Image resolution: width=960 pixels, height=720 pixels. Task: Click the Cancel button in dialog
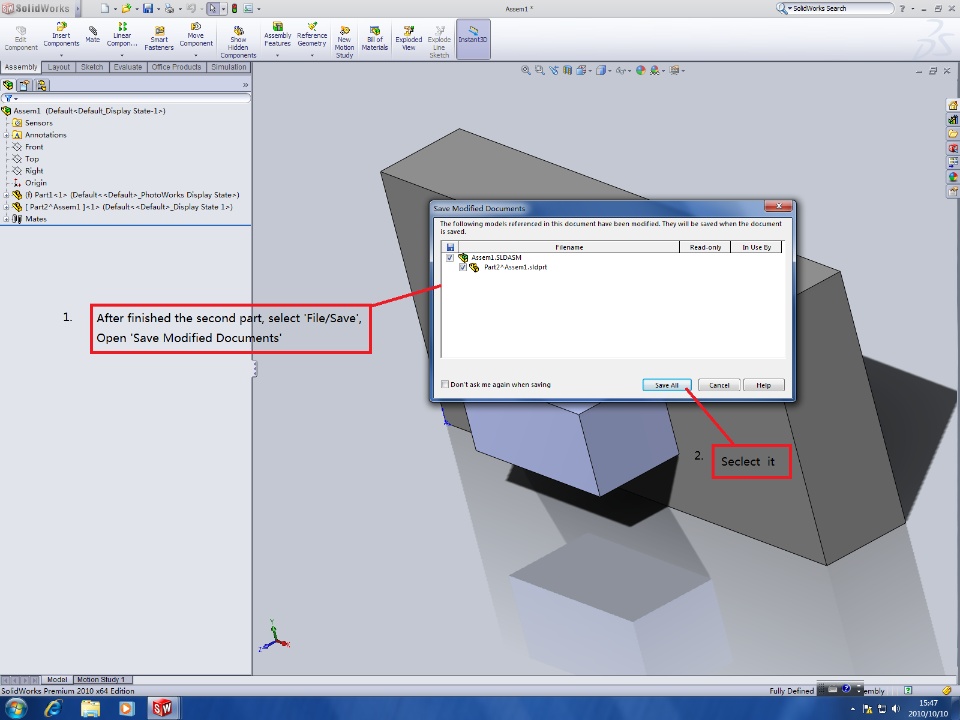coord(719,385)
